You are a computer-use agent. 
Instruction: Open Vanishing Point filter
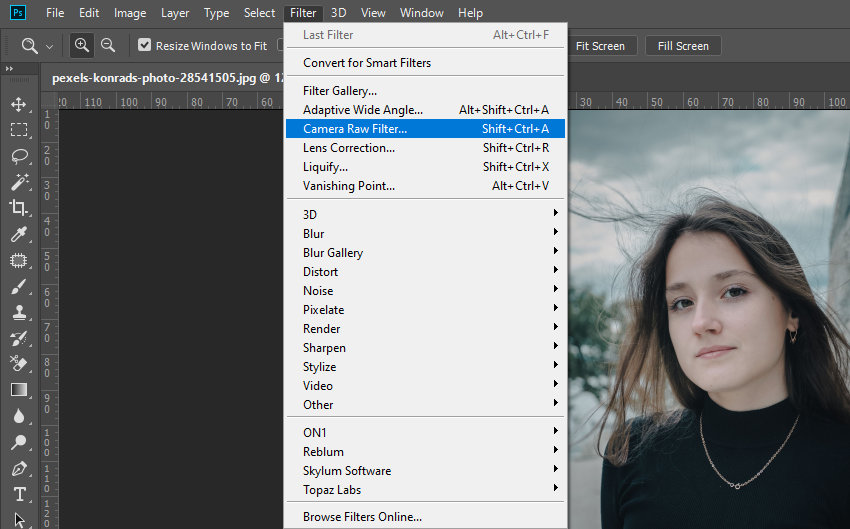tap(426, 185)
